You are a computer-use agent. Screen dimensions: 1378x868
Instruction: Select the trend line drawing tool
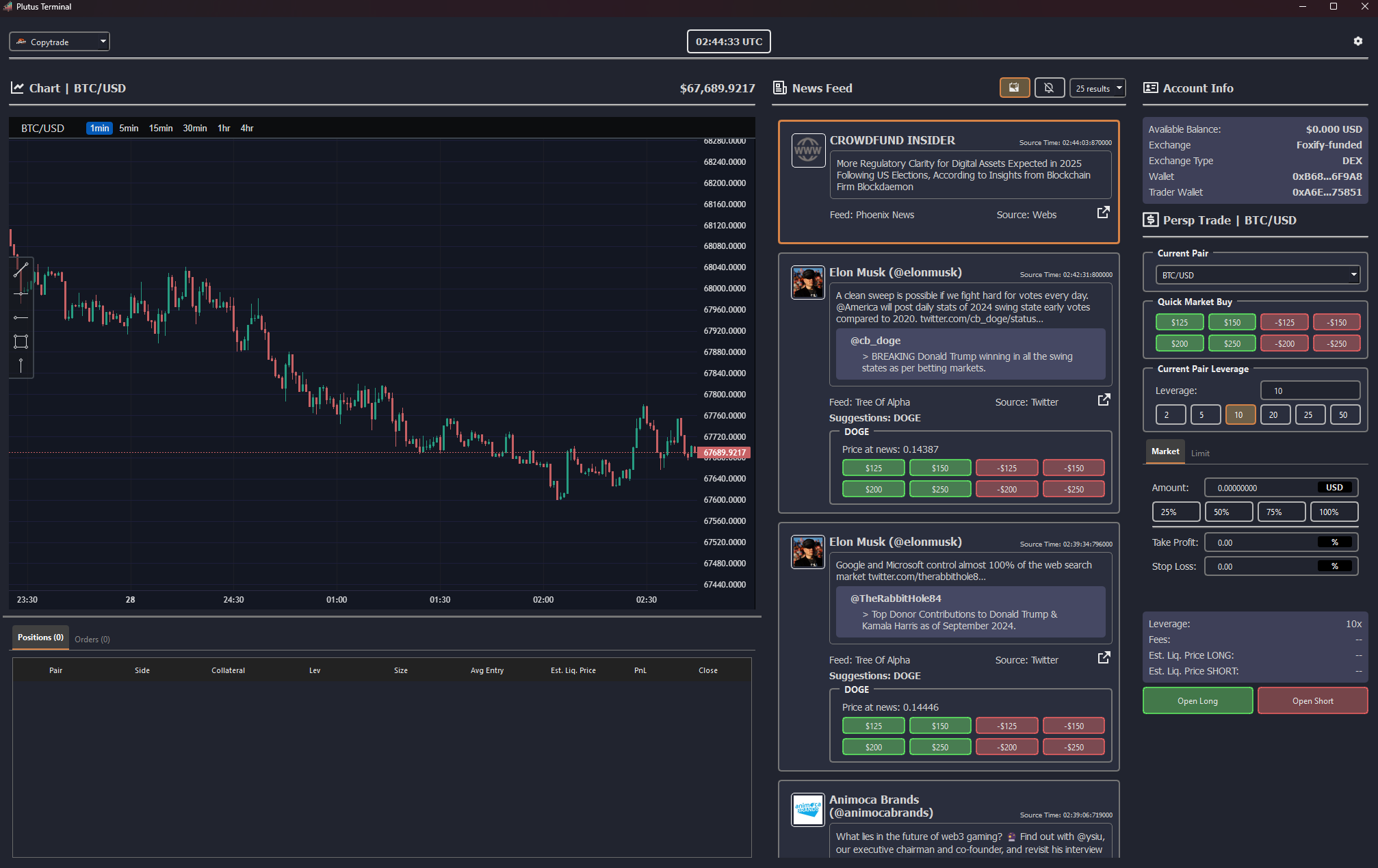(x=21, y=269)
